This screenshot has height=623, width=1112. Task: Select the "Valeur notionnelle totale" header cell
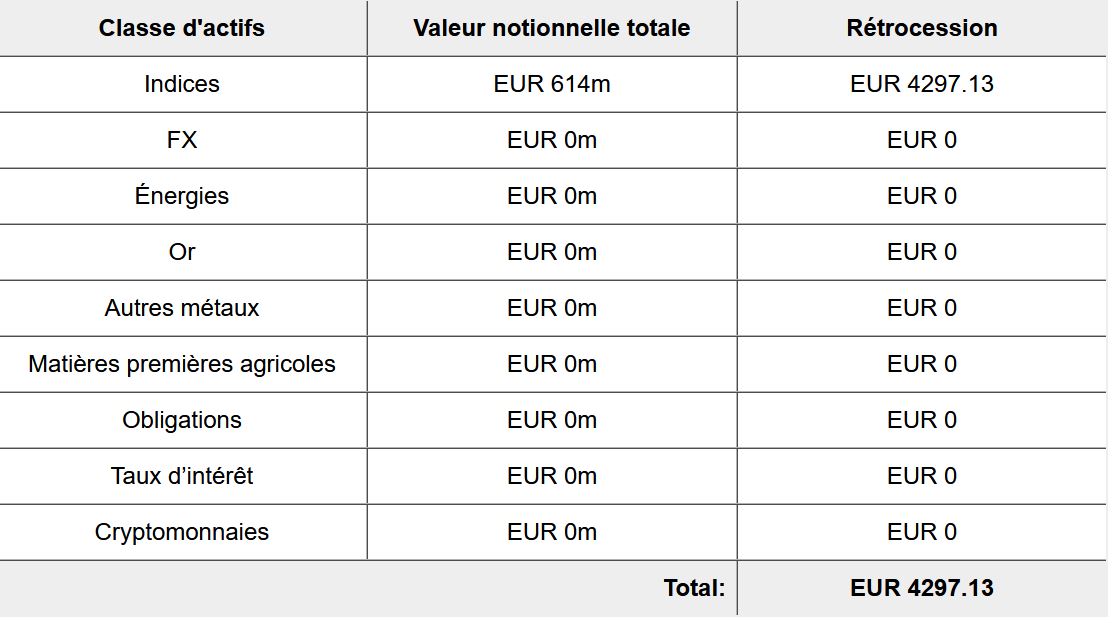click(x=552, y=28)
